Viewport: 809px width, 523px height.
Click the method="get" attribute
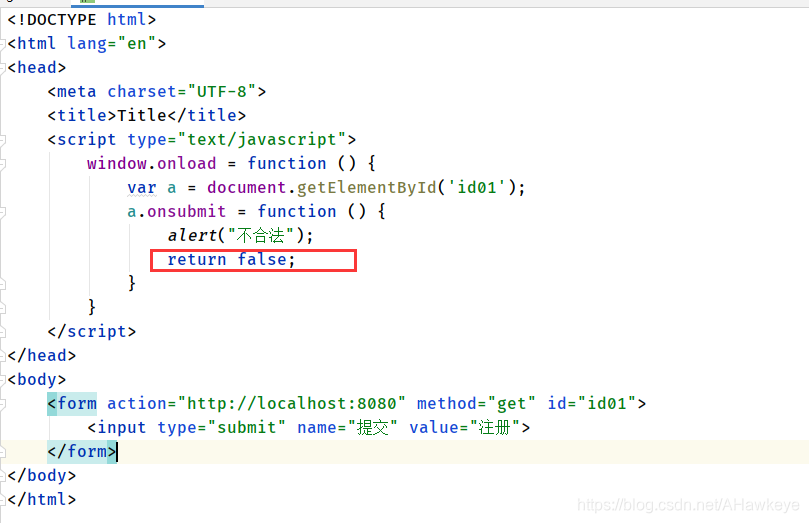[476, 403]
